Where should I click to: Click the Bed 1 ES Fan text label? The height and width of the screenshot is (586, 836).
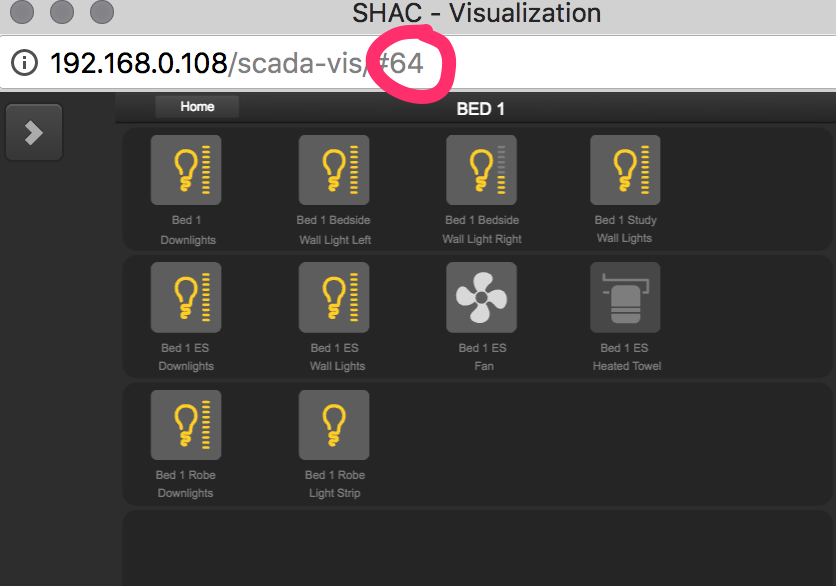coord(482,357)
